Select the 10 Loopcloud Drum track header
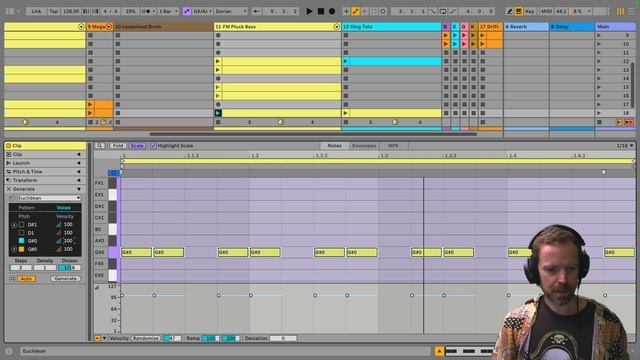This screenshot has height=360, width=640. tap(164, 27)
